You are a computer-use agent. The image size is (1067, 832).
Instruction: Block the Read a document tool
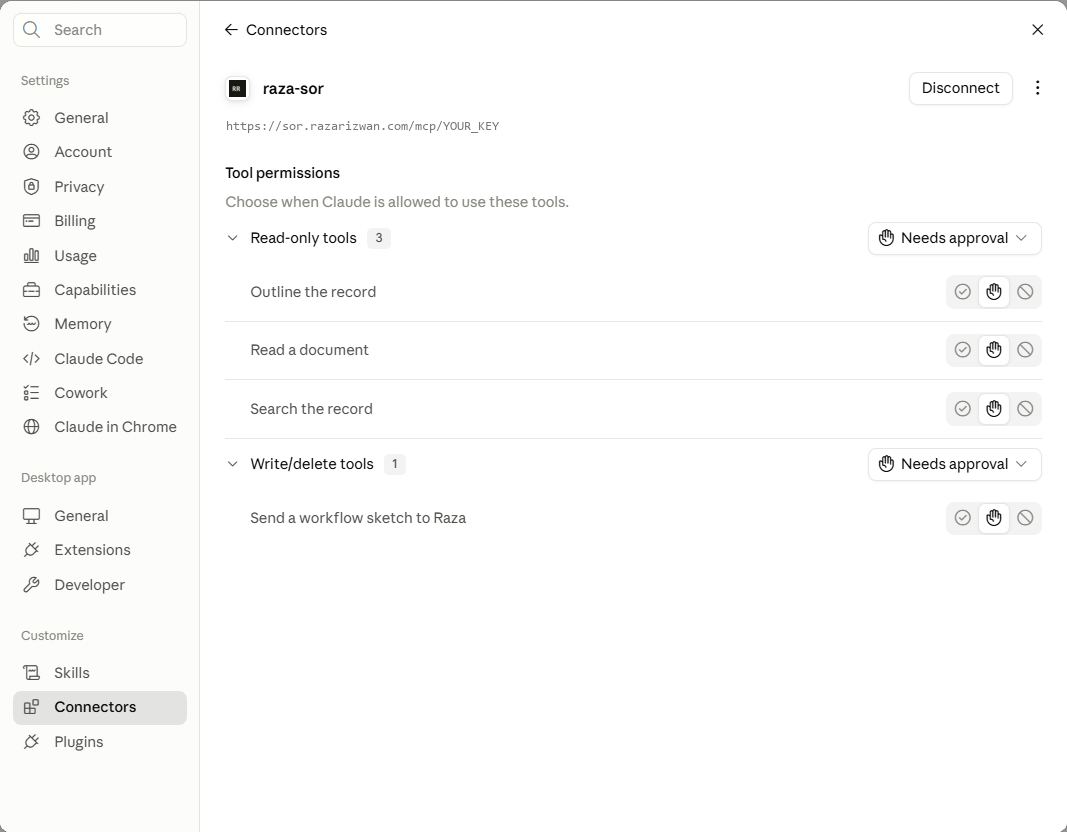1025,350
